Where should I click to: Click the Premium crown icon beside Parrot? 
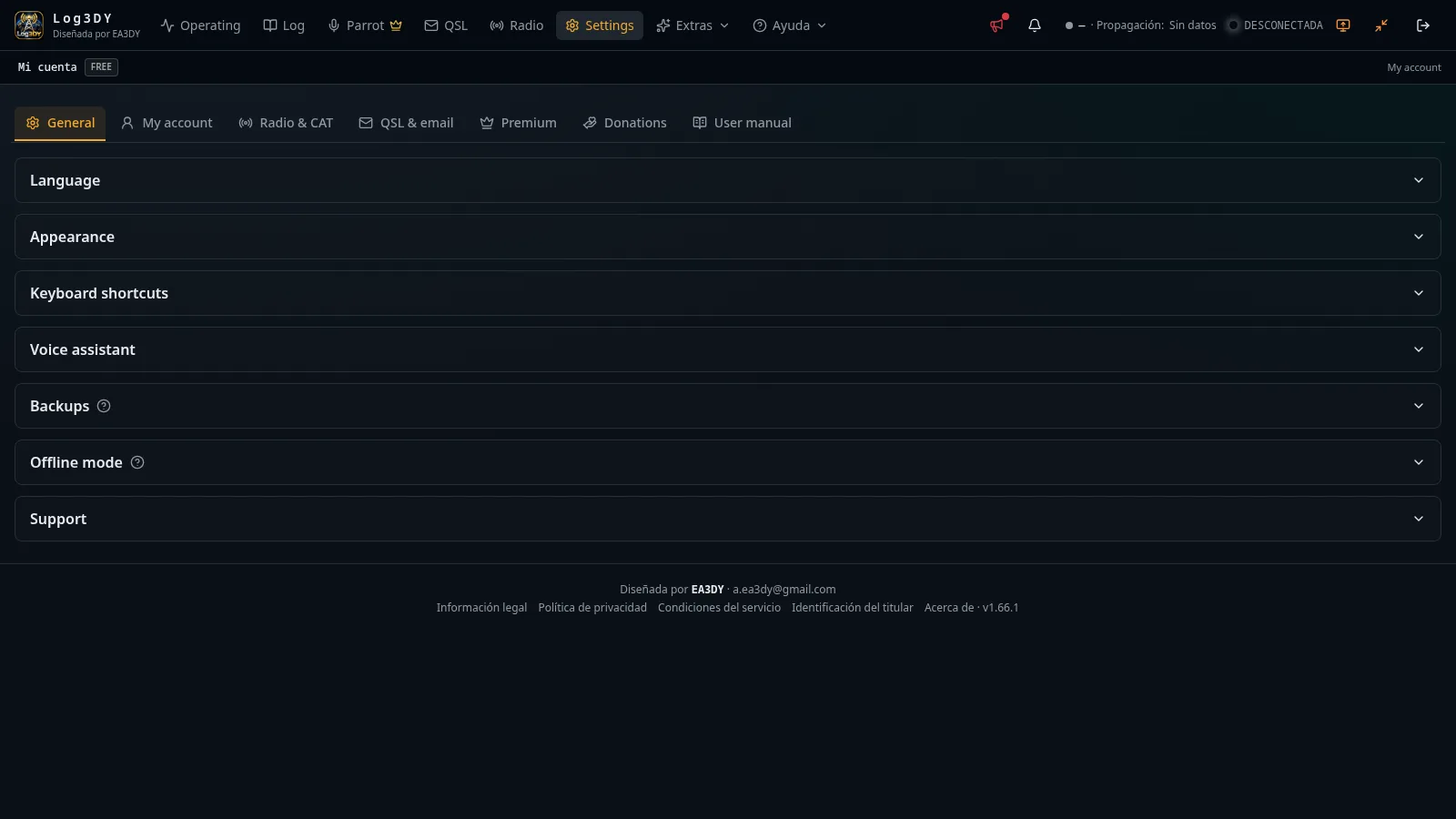click(396, 25)
